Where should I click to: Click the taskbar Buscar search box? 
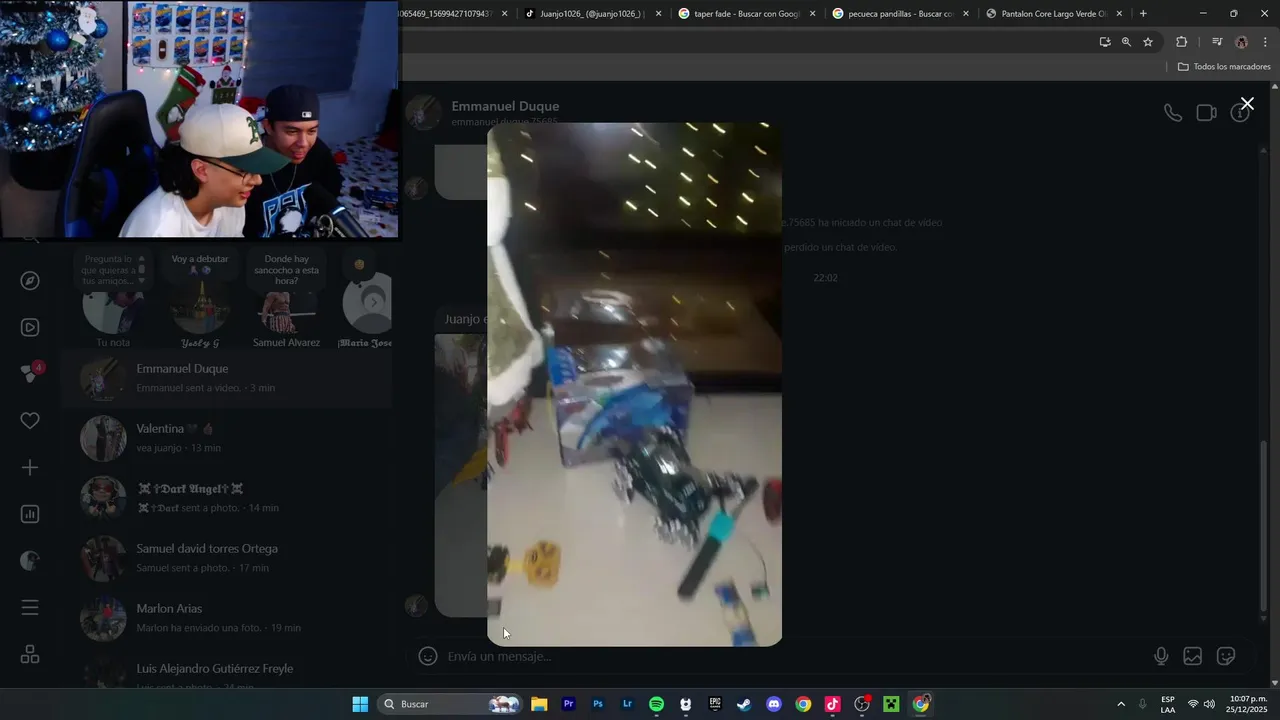coord(450,704)
